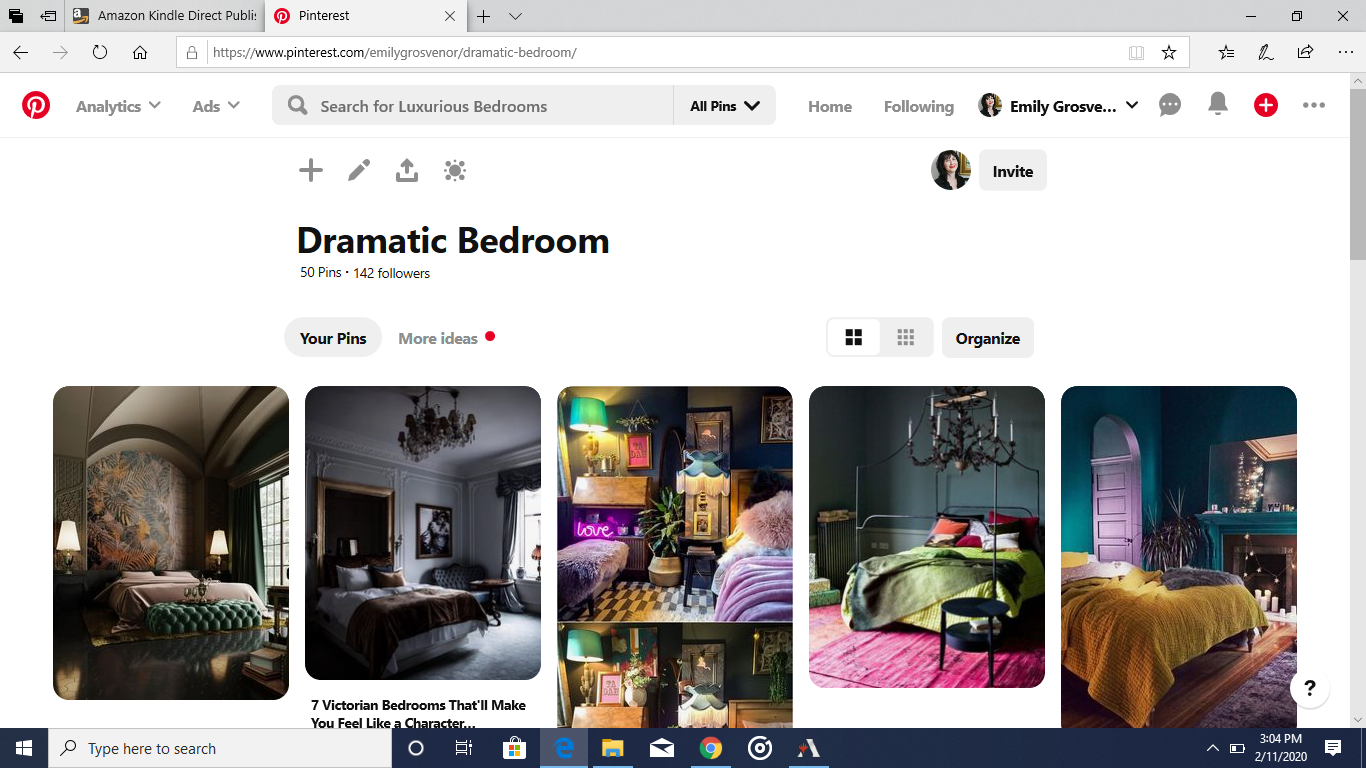Share the board via the upload icon
This screenshot has height=768, width=1366.
click(407, 171)
